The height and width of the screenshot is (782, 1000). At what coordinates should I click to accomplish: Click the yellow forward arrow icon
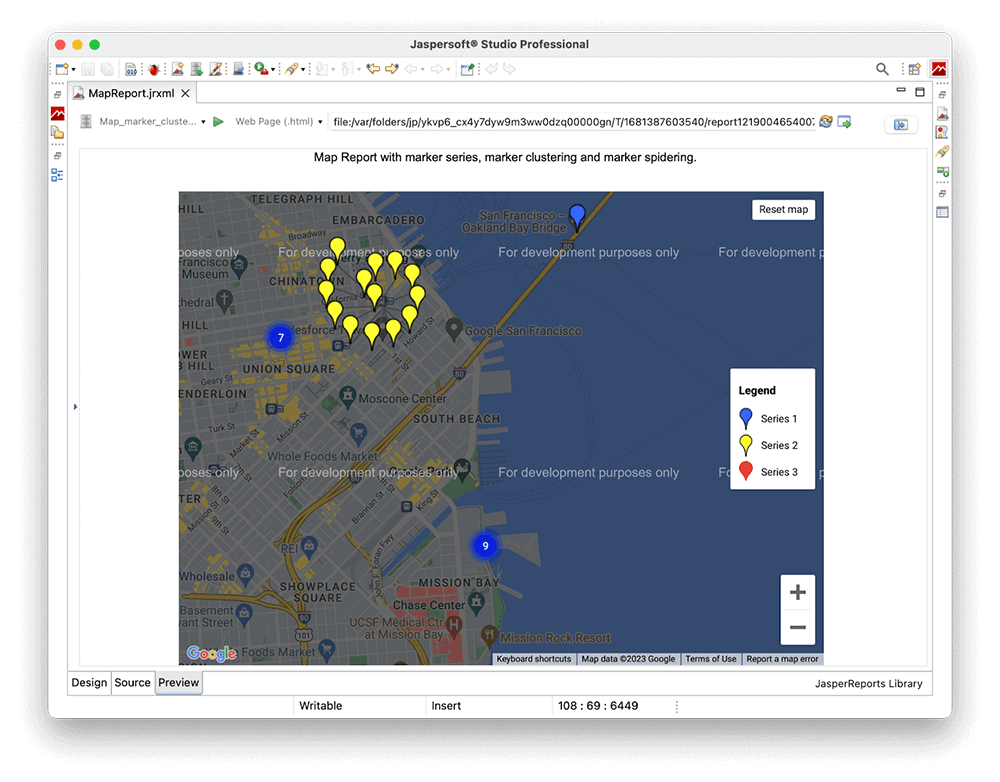tap(392, 69)
